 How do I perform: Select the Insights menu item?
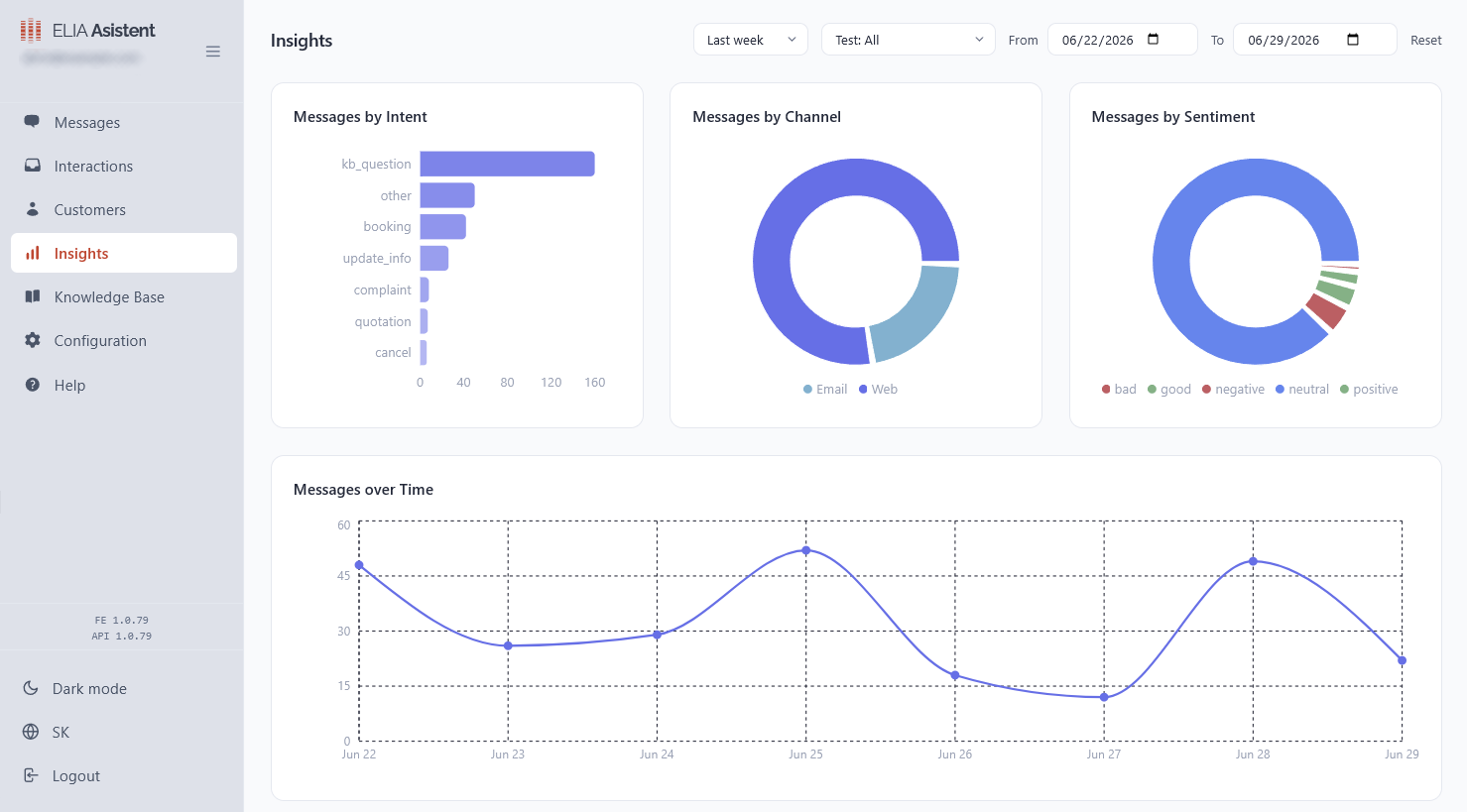tap(124, 253)
